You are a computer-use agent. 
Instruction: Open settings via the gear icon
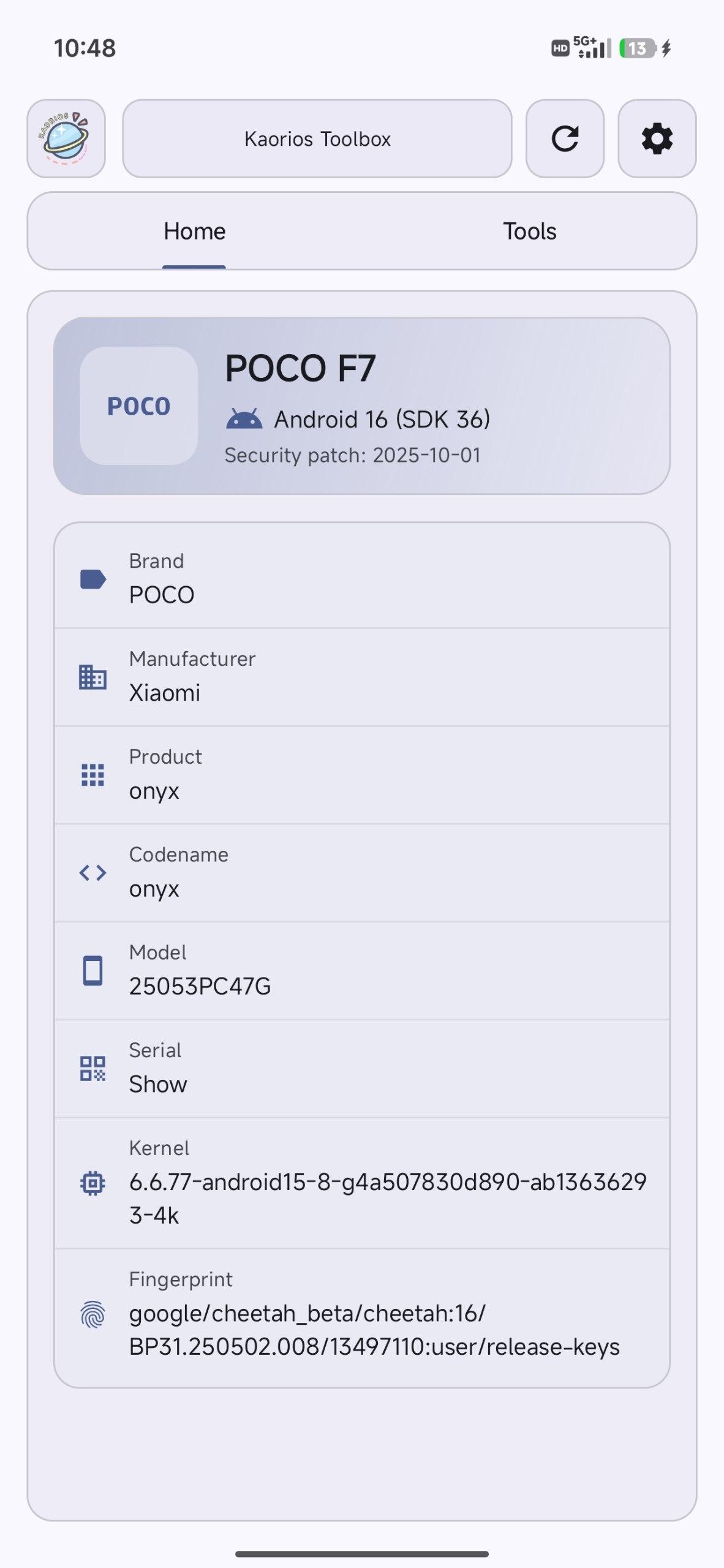657,139
